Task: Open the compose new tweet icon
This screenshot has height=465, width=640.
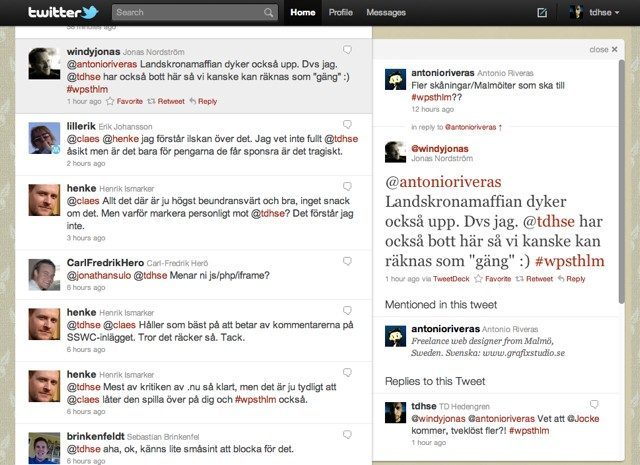Action: [542, 13]
